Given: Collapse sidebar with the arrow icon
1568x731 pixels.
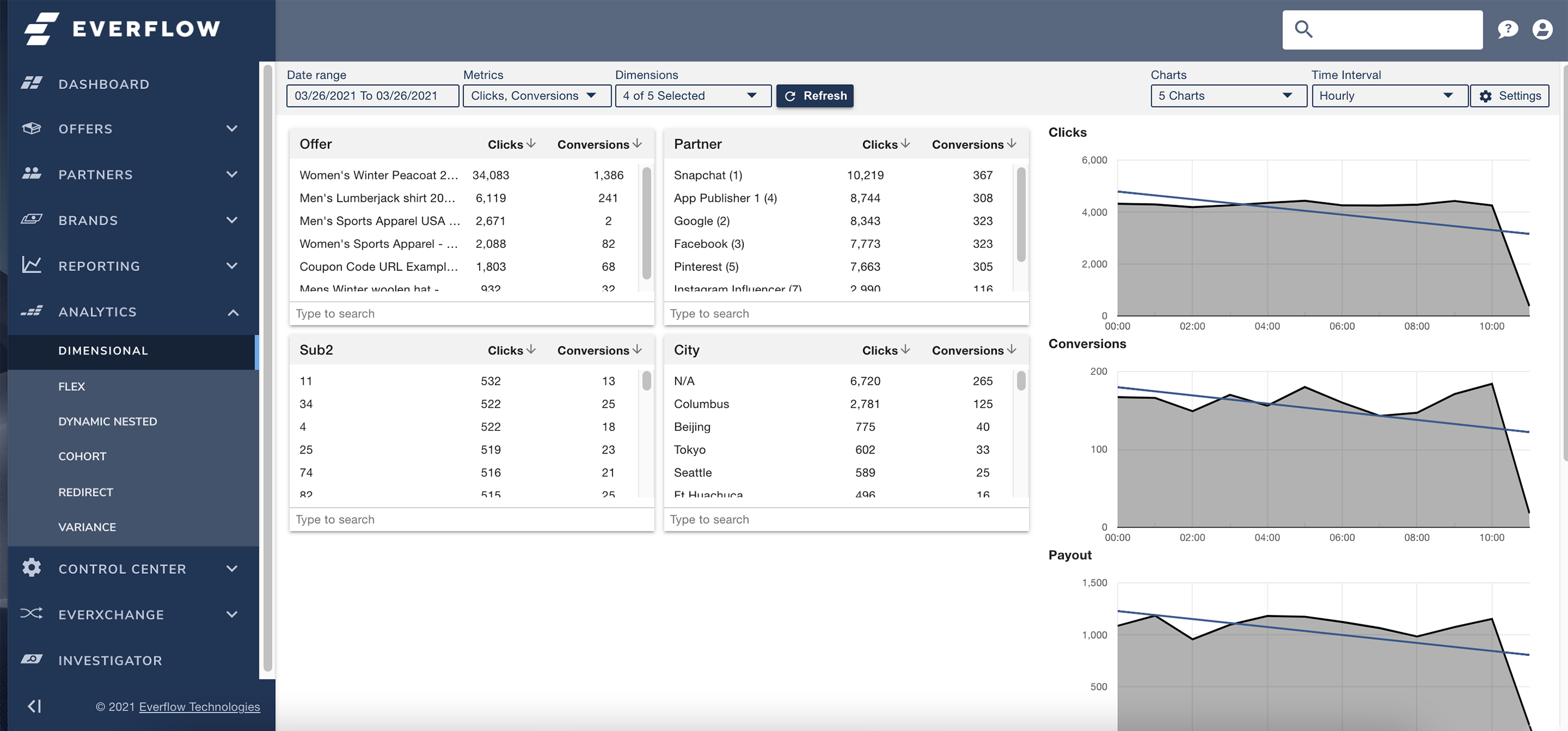Looking at the screenshot, I should click(x=35, y=706).
